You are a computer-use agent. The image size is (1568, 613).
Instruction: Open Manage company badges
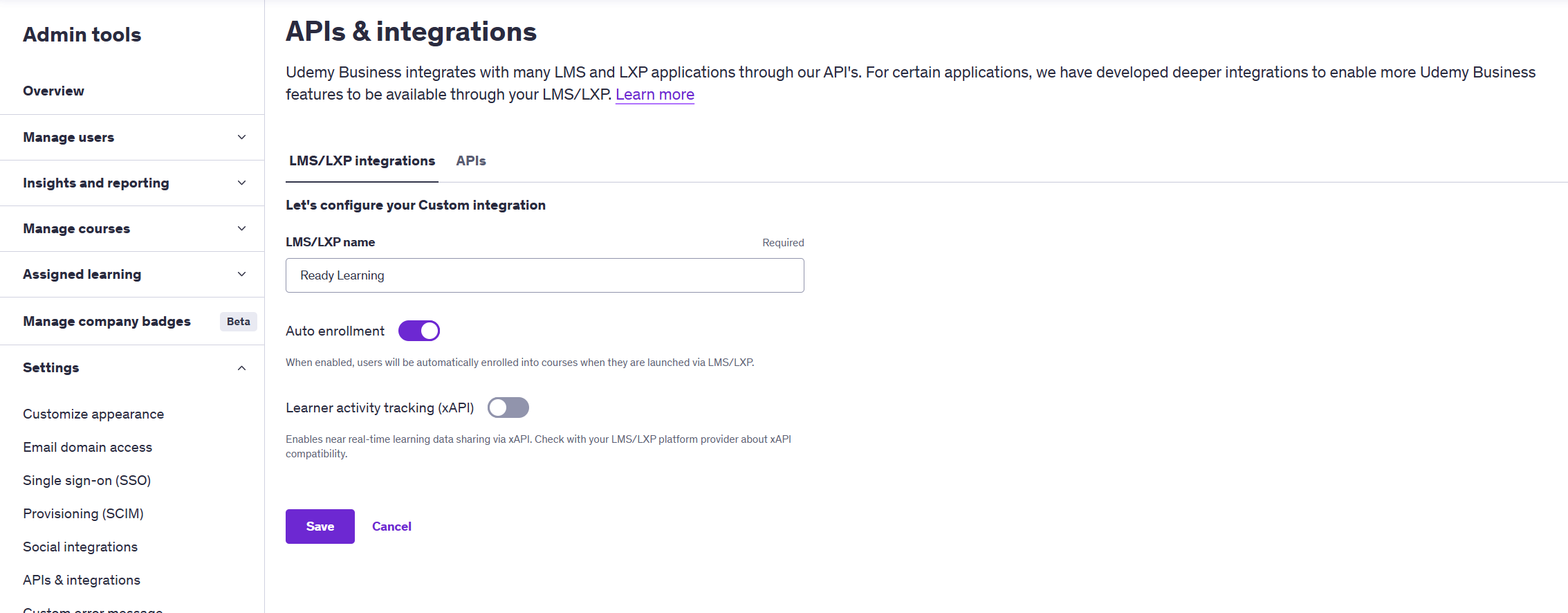tap(107, 321)
